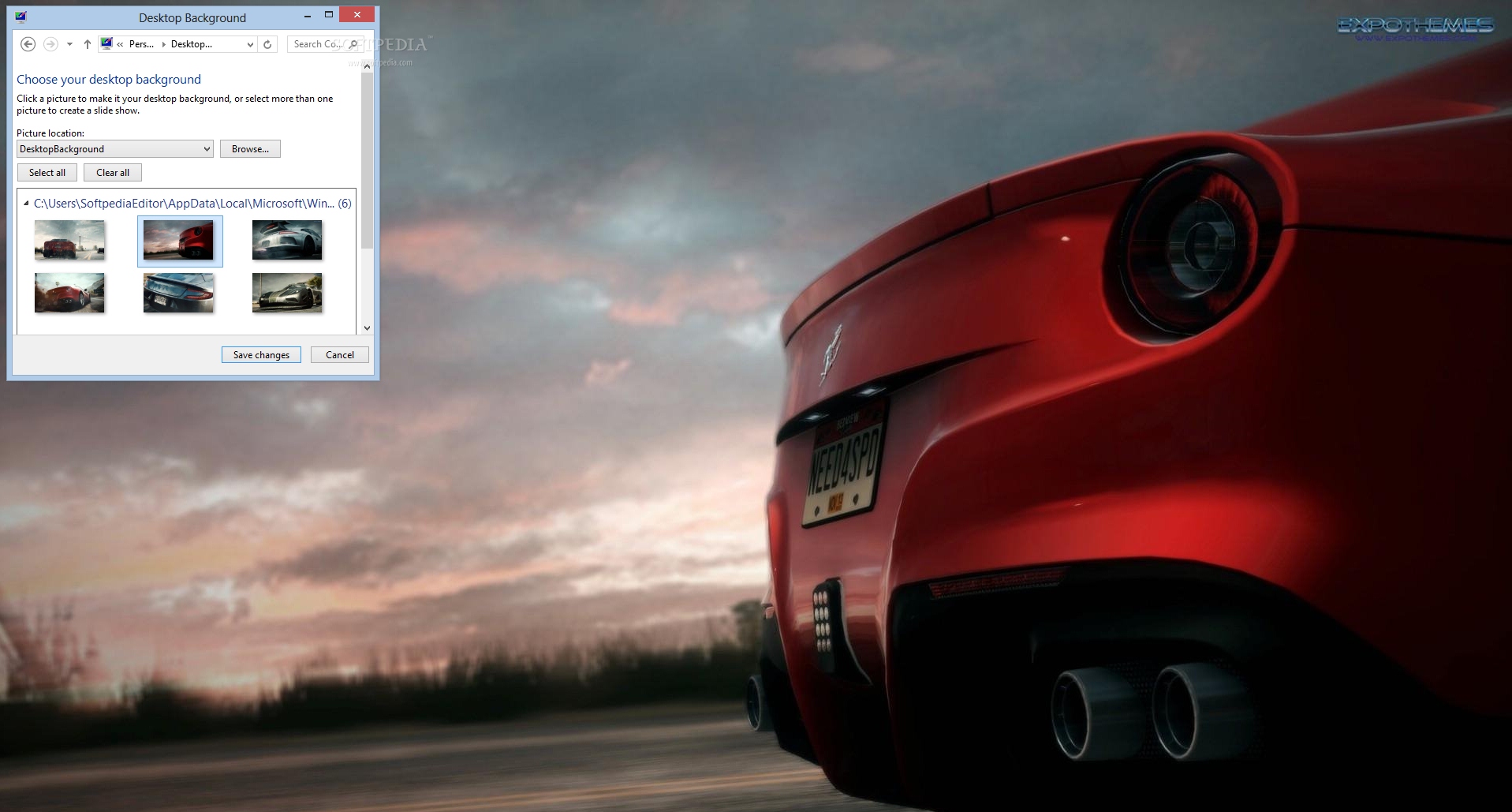1512x812 pixels.
Task: Click the search magnifier icon
Action: coord(353,44)
